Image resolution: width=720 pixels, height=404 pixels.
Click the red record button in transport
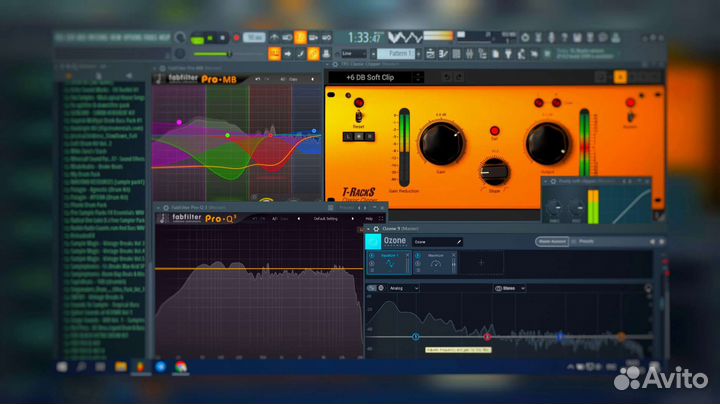(x=236, y=38)
